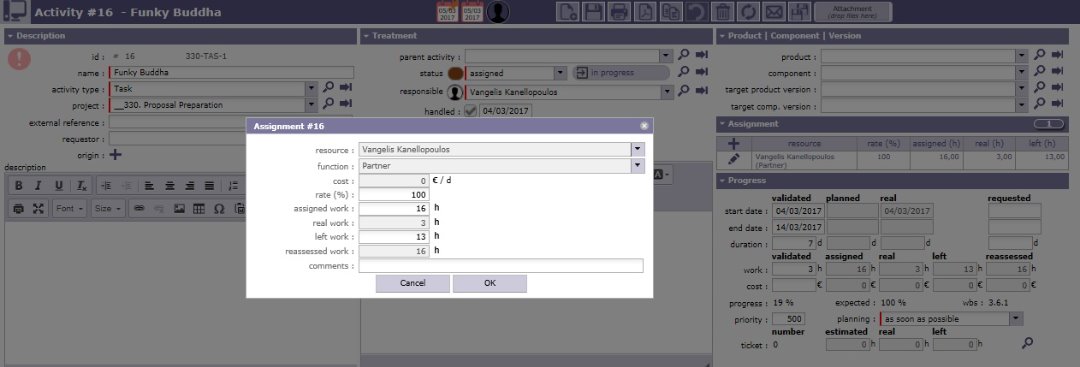Click the new item document icon
Image resolution: width=1080 pixels, height=367 pixels.
pos(568,12)
